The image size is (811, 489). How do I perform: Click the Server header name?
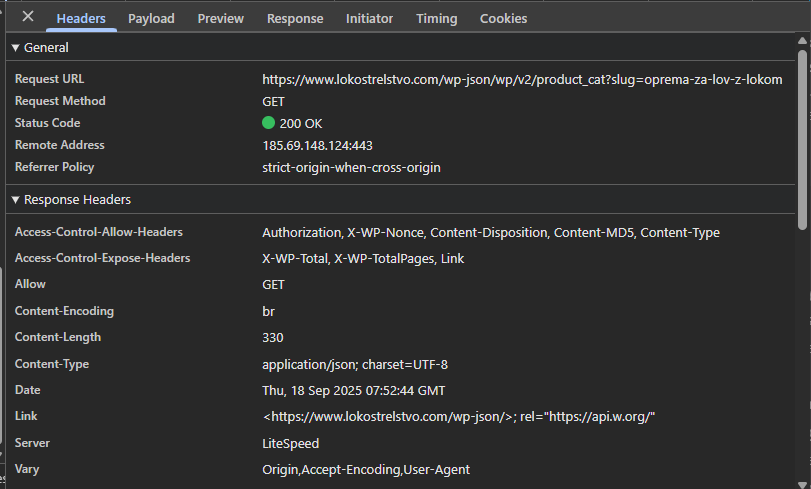[32, 443]
